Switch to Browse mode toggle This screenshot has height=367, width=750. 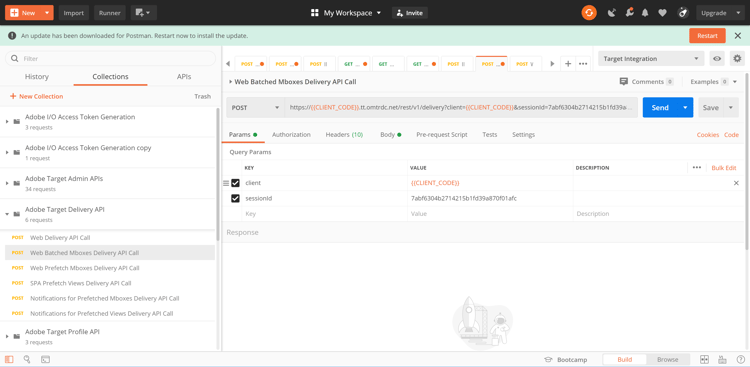click(667, 359)
